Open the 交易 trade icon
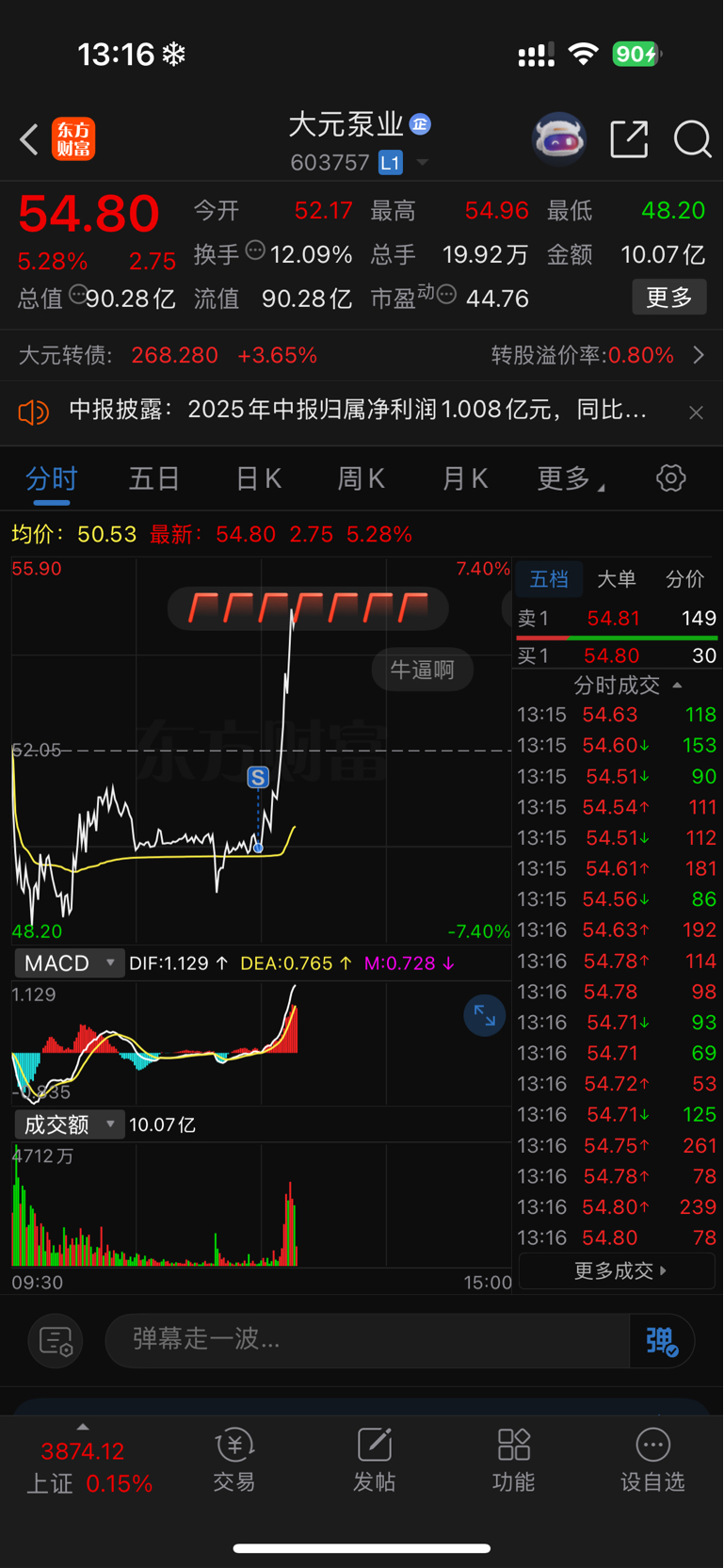 [x=234, y=1460]
